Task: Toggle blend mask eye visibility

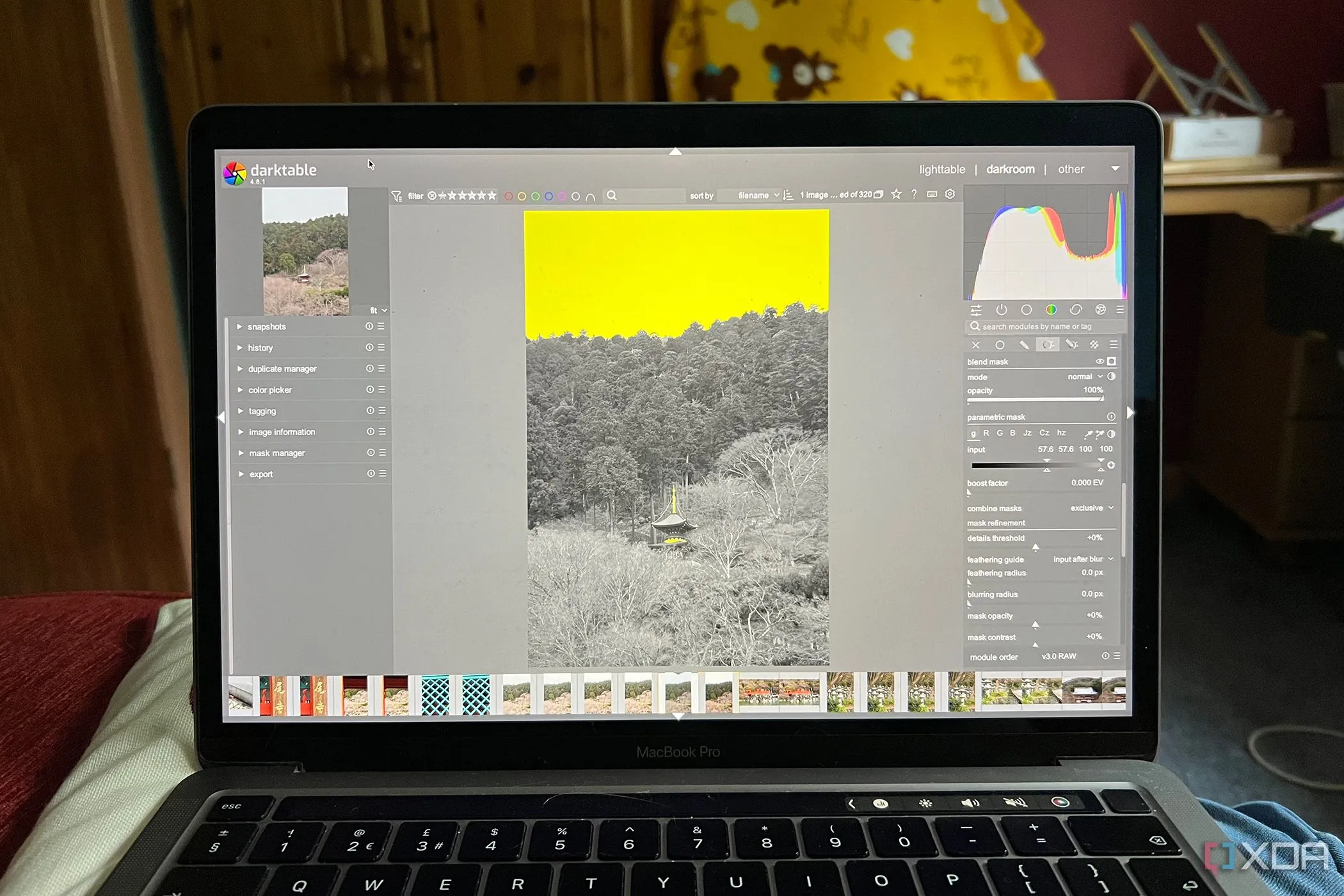Action: (x=1100, y=362)
